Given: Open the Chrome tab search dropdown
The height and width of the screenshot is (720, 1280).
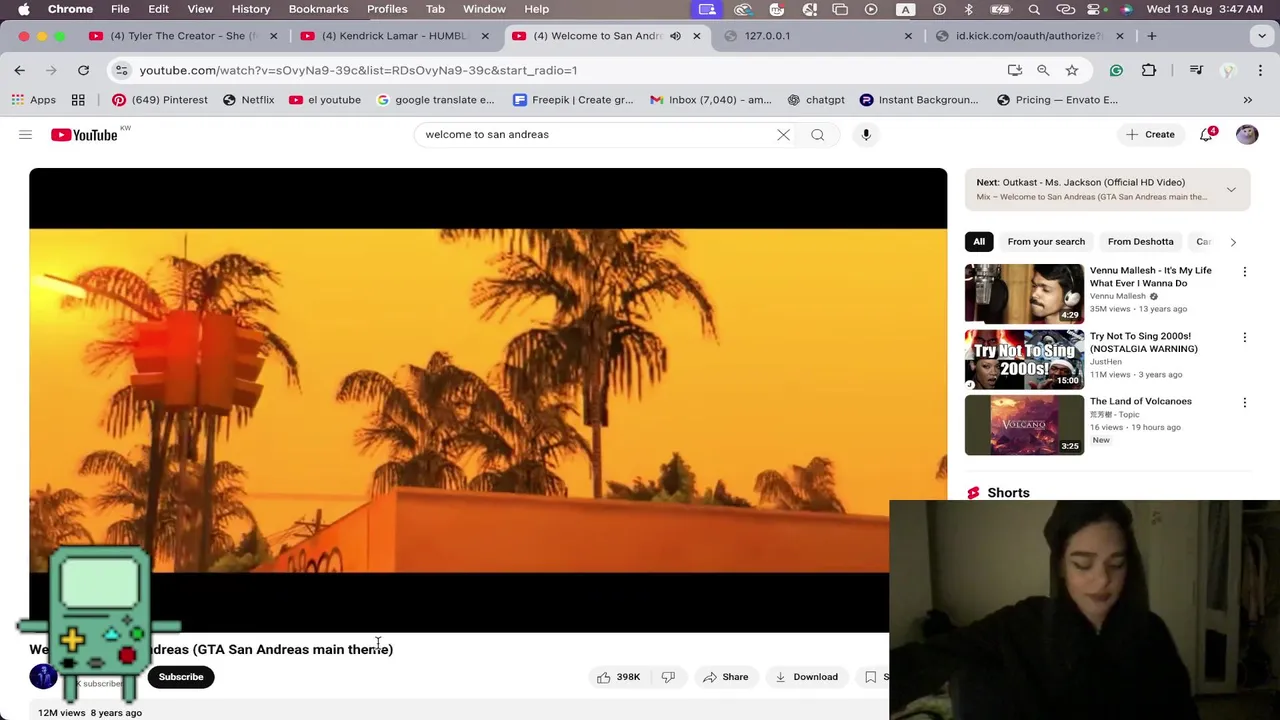Looking at the screenshot, I should pos(1261,36).
